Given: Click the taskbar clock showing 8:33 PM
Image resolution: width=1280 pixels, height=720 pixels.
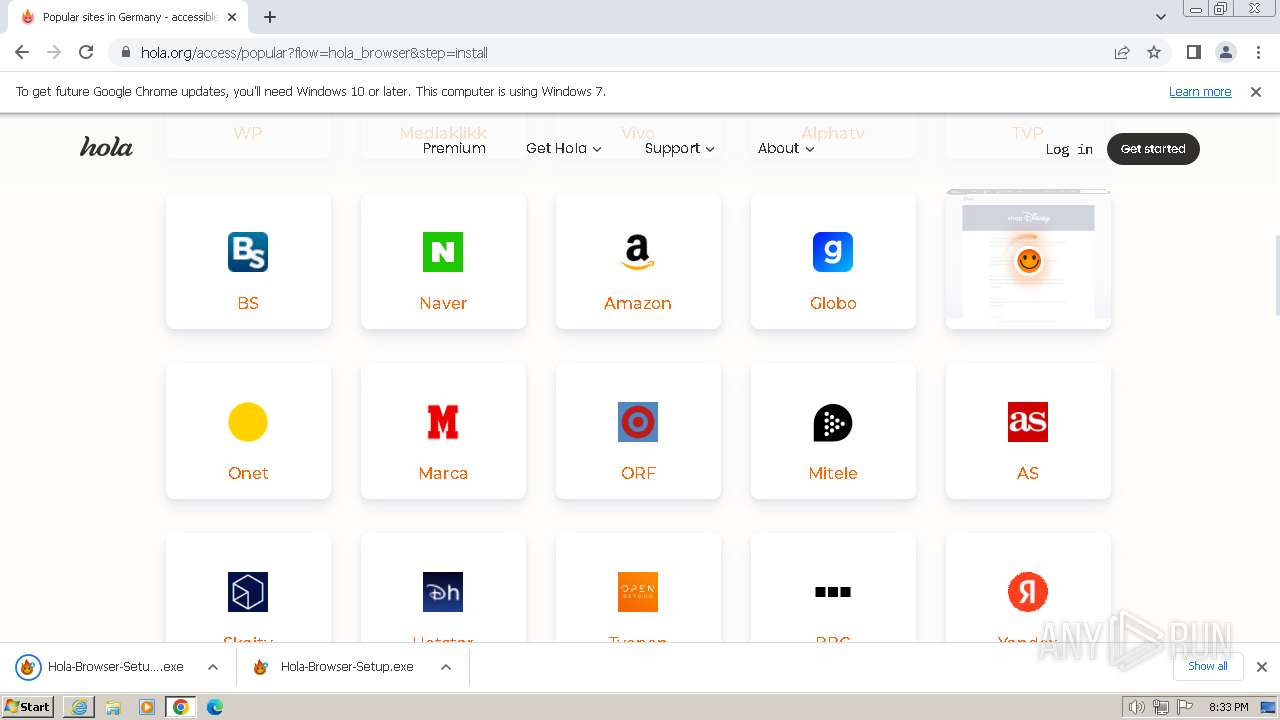Looking at the screenshot, I should (x=1228, y=707).
